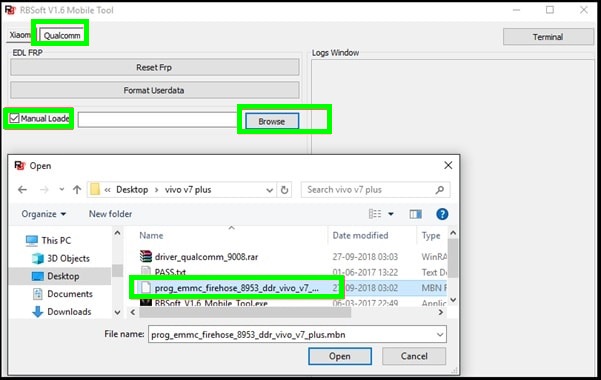Image resolution: width=601 pixels, height=380 pixels.
Task: Go back in Open dialog
Action: click(x=23, y=190)
